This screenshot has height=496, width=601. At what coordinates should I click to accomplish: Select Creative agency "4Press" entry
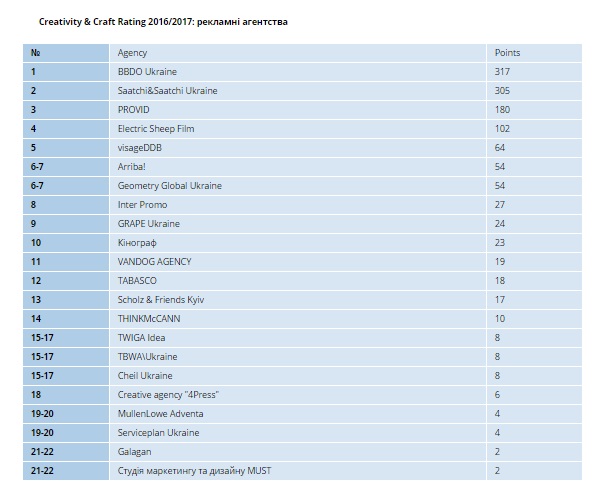click(168, 395)
